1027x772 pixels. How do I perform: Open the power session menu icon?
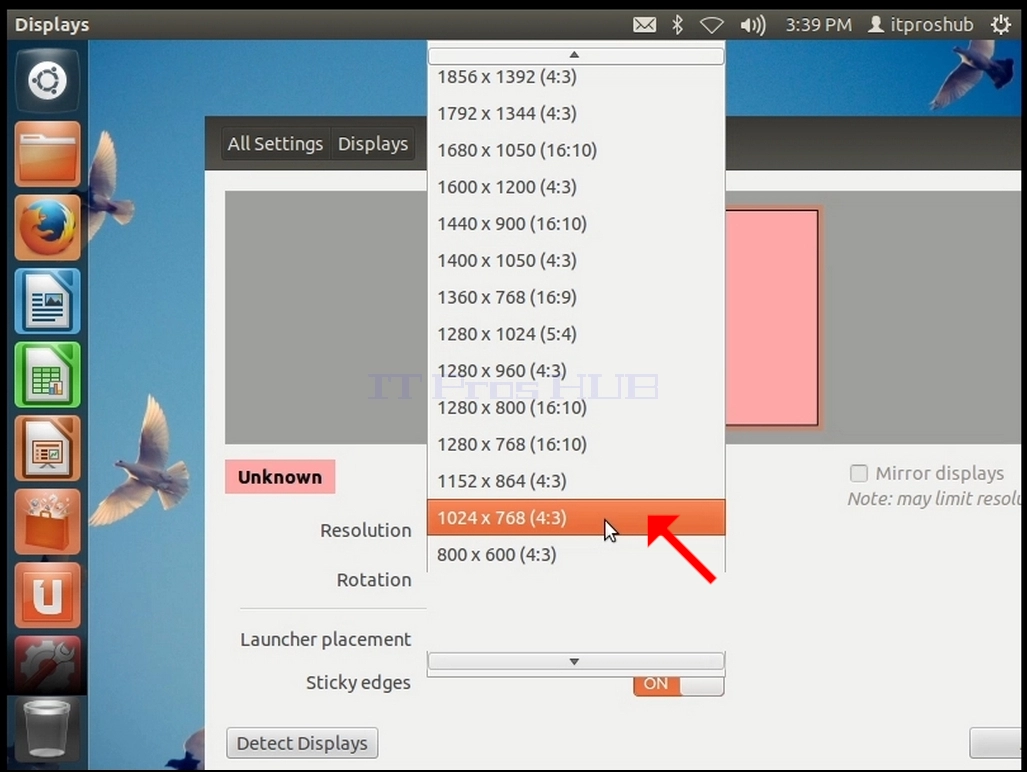[x=1000, y=25]
